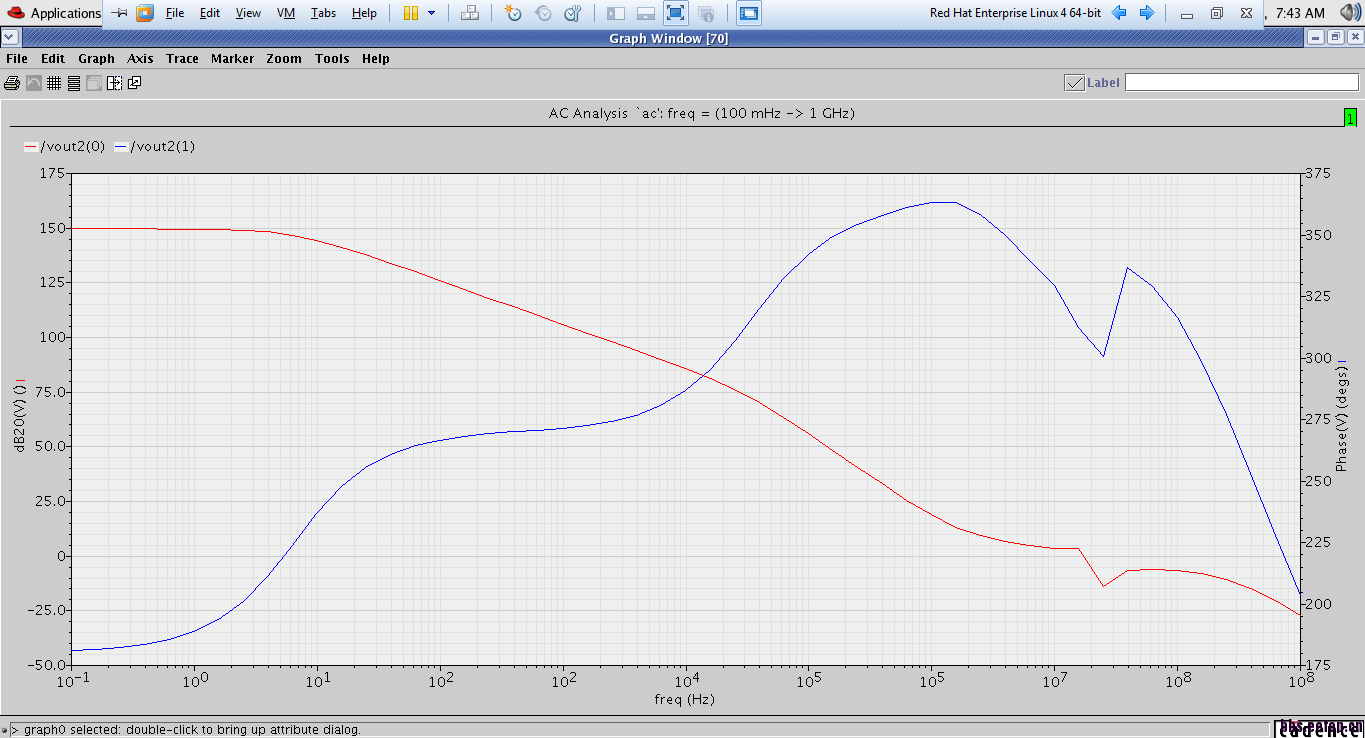Screen dimensions: 1365x738
Task: Click the printer icon in graph toolbar
Action: 12,83
